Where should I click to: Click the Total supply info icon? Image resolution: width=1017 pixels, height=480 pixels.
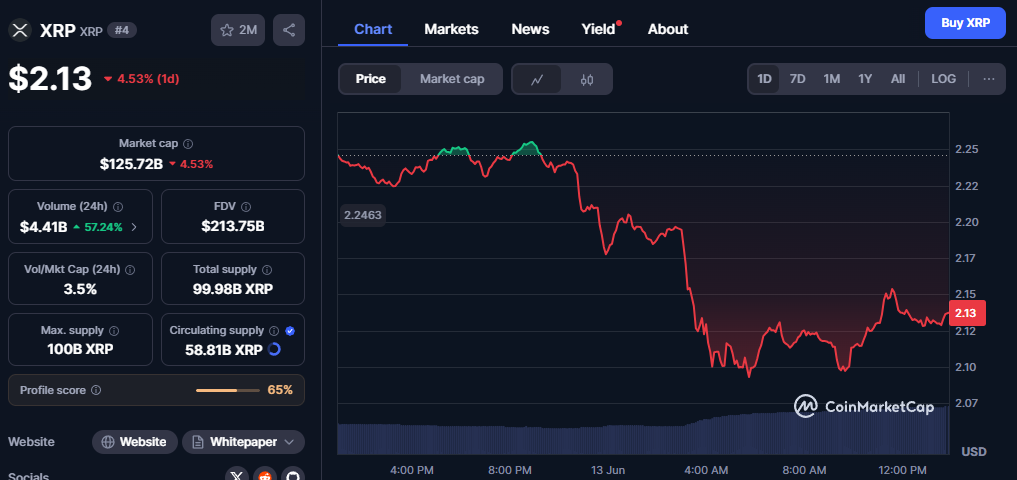pos(267,269)
